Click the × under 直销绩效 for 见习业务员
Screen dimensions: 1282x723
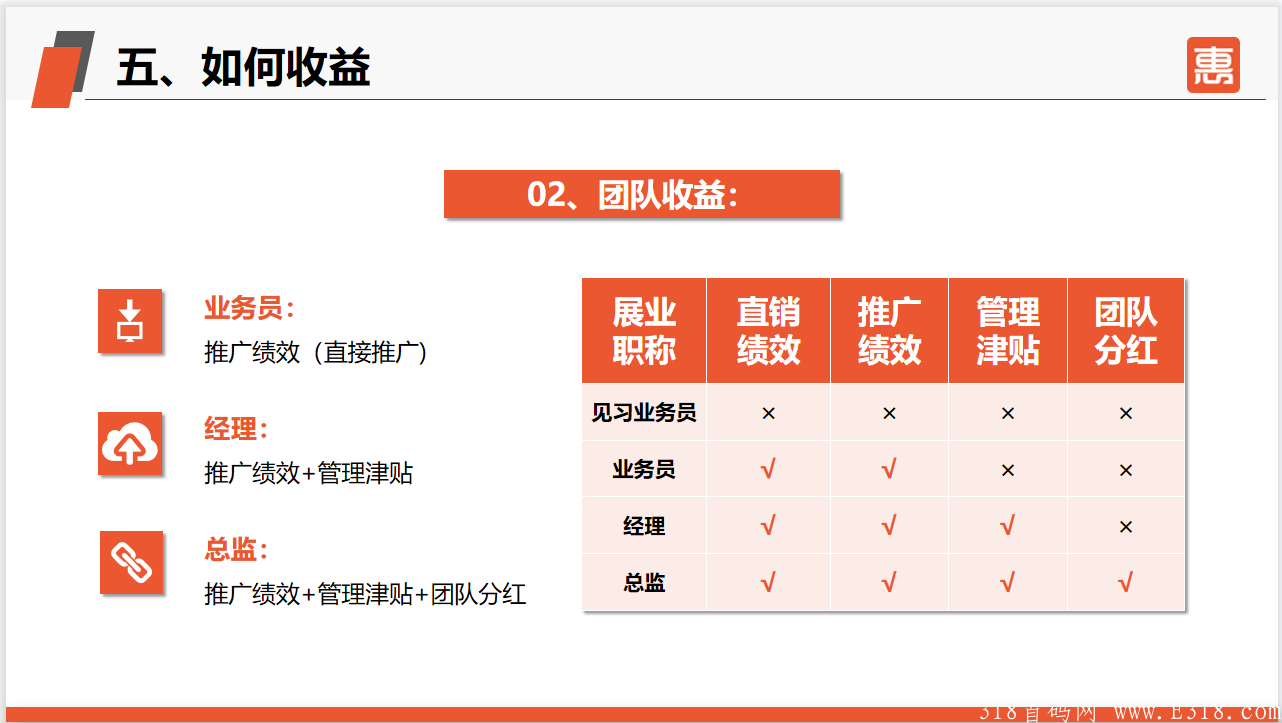coord(768,413)
